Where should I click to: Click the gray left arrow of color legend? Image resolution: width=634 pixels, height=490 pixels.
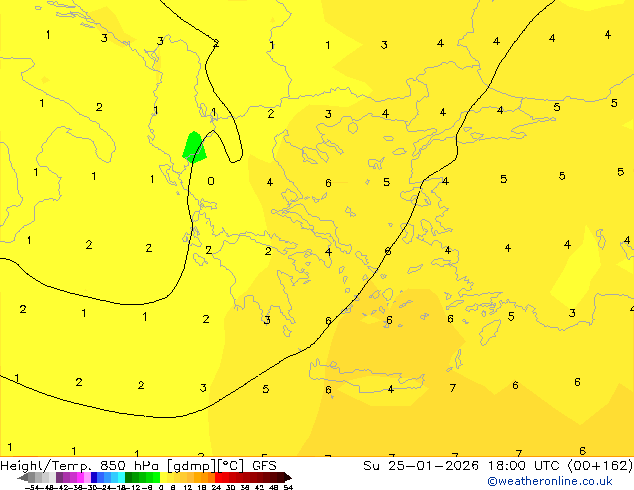point(22,478)
